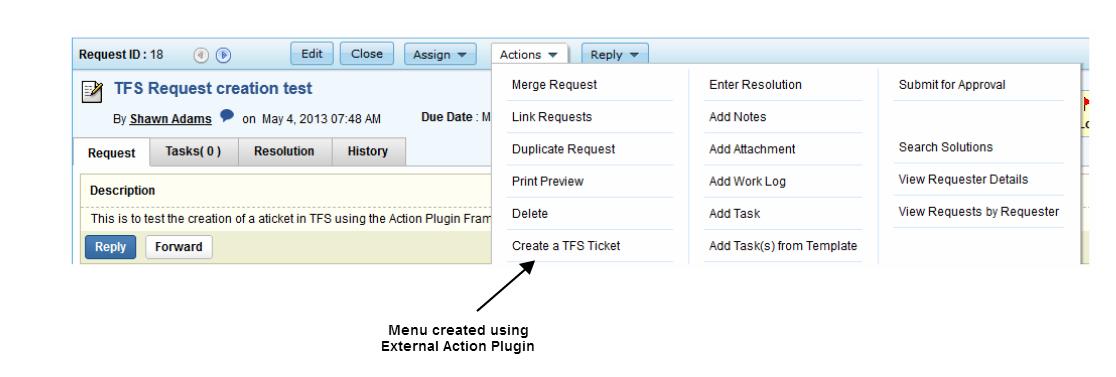The height and width of the screenshot is (377, 1116).
Task: Select Create a TFS Ticket menu item
Action: coord(566,245)
